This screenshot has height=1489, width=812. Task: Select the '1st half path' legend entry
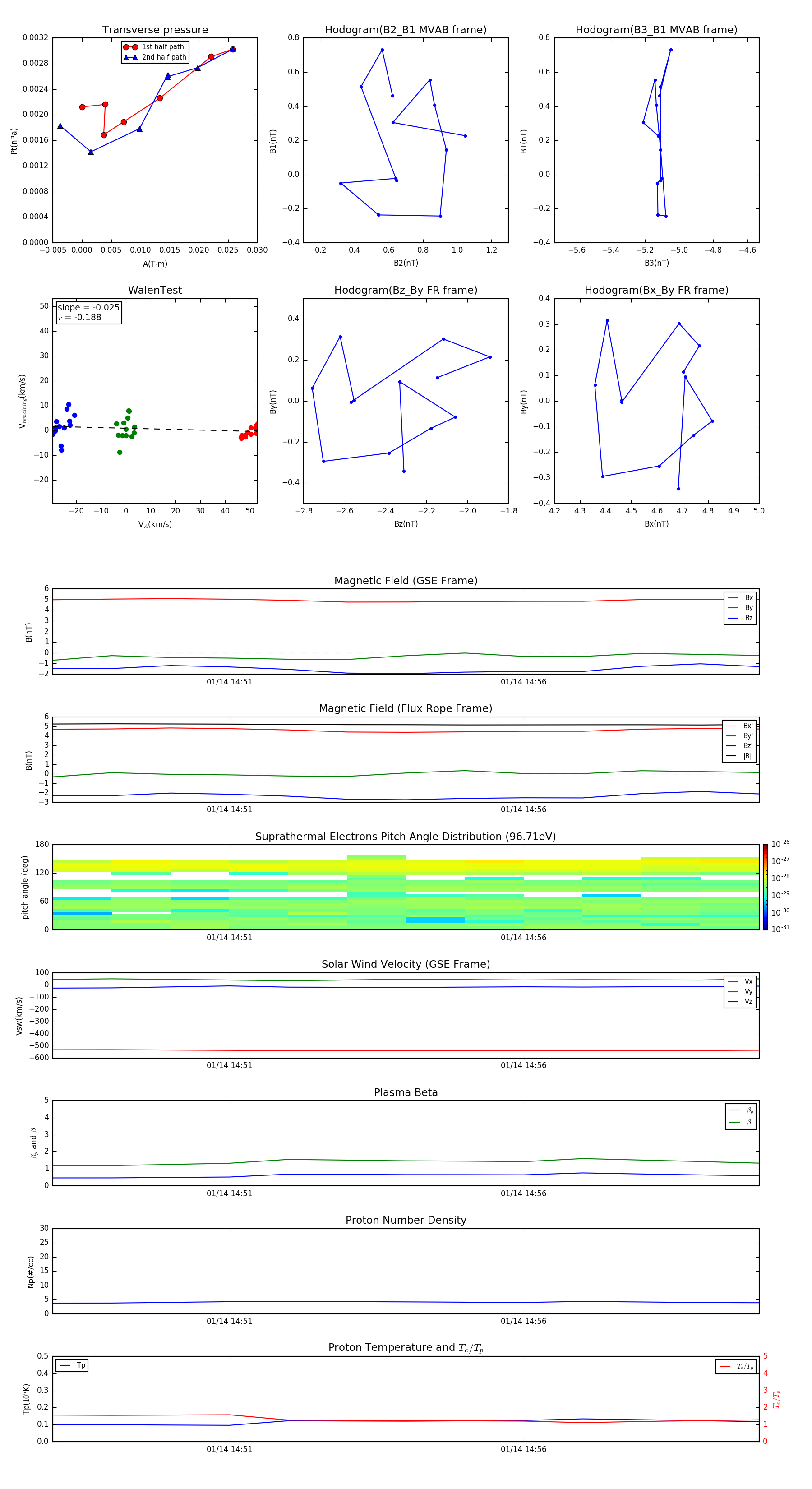(154, 47)
